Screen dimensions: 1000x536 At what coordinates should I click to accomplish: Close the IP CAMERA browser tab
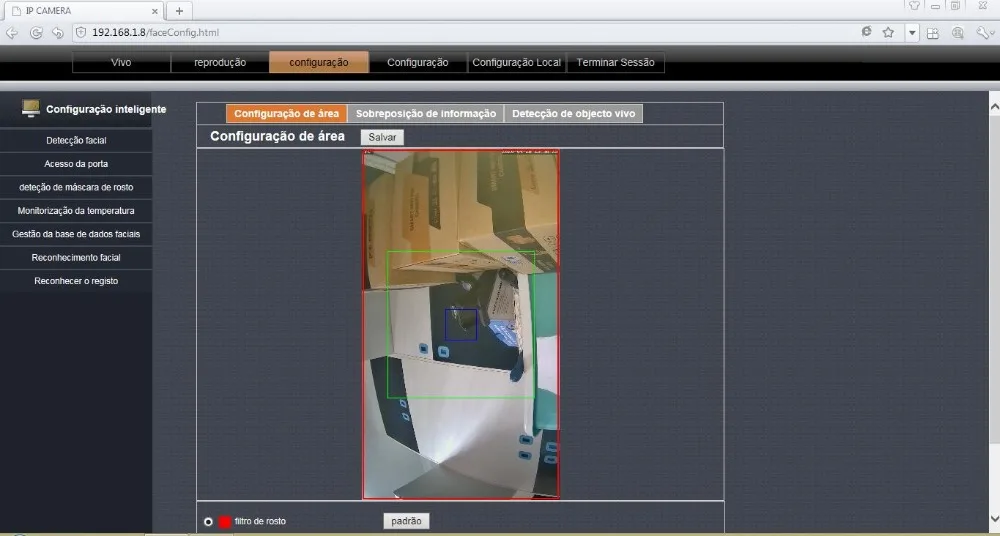pyautogui.click(x=155, y=11)
